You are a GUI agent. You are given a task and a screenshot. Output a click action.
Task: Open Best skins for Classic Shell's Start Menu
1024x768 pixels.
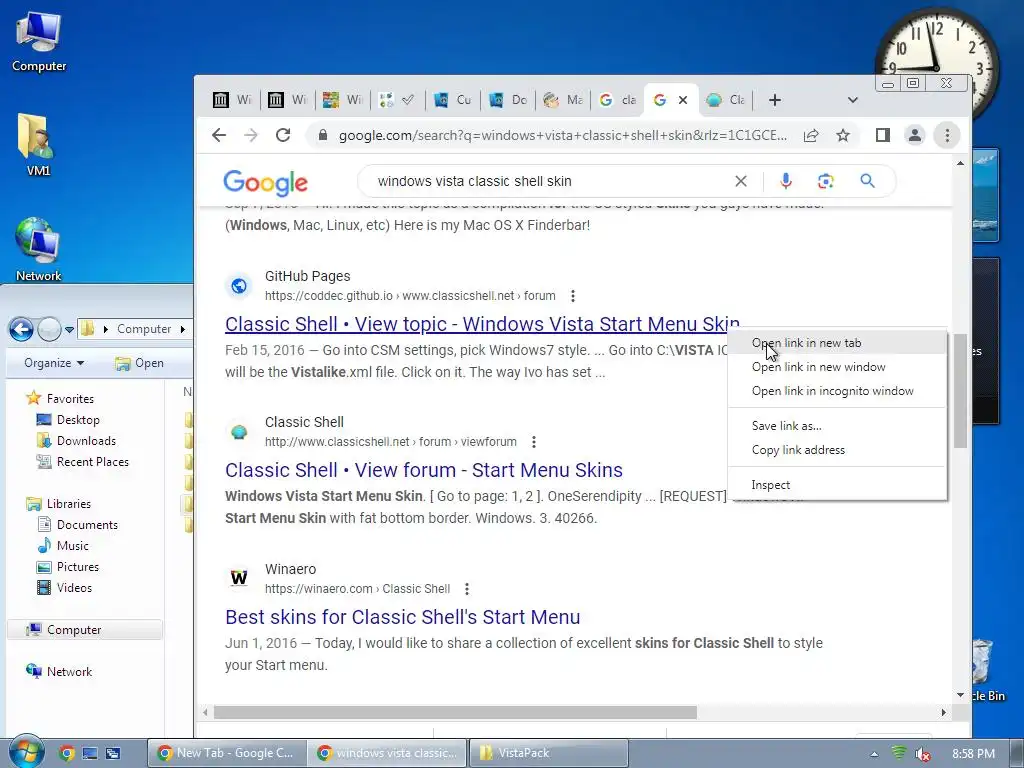click(x=402, y=617)
